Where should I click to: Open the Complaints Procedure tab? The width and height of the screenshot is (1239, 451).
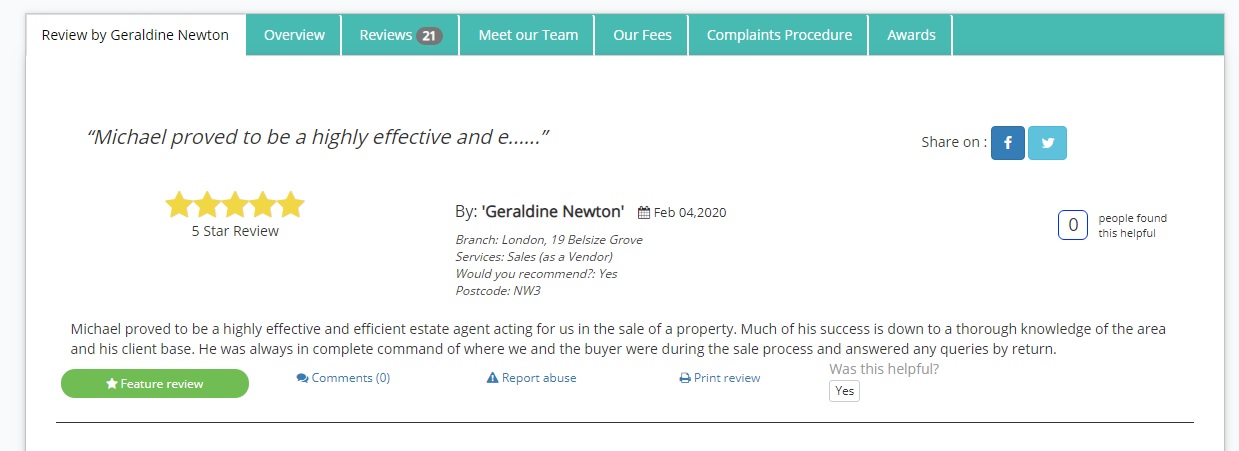pos(779,35)
